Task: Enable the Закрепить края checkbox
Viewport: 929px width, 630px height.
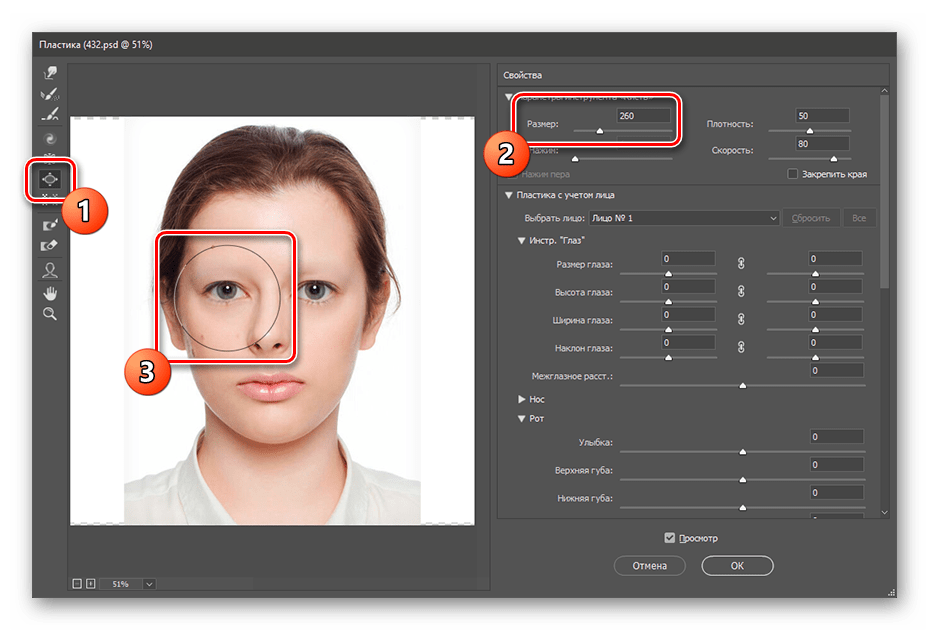Action: click(792, 174)
